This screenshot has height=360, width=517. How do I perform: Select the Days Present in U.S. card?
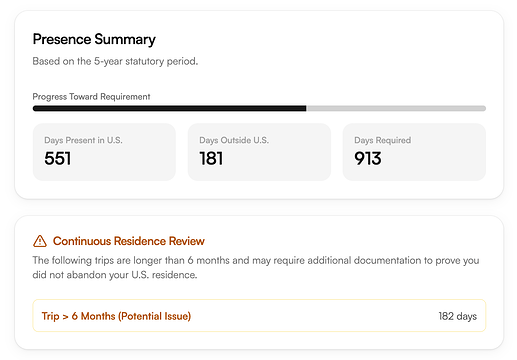pos(104,152)
